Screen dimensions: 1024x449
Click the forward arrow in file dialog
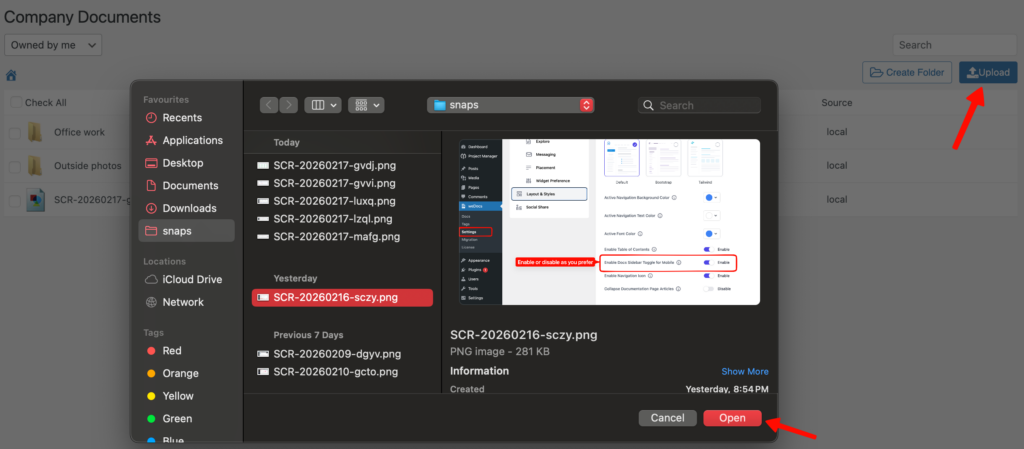click(x=288, y=105)
